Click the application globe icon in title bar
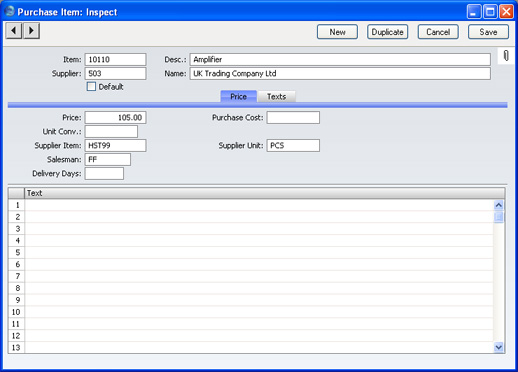The height and width of the screenshot is (372, 518). 10,11
